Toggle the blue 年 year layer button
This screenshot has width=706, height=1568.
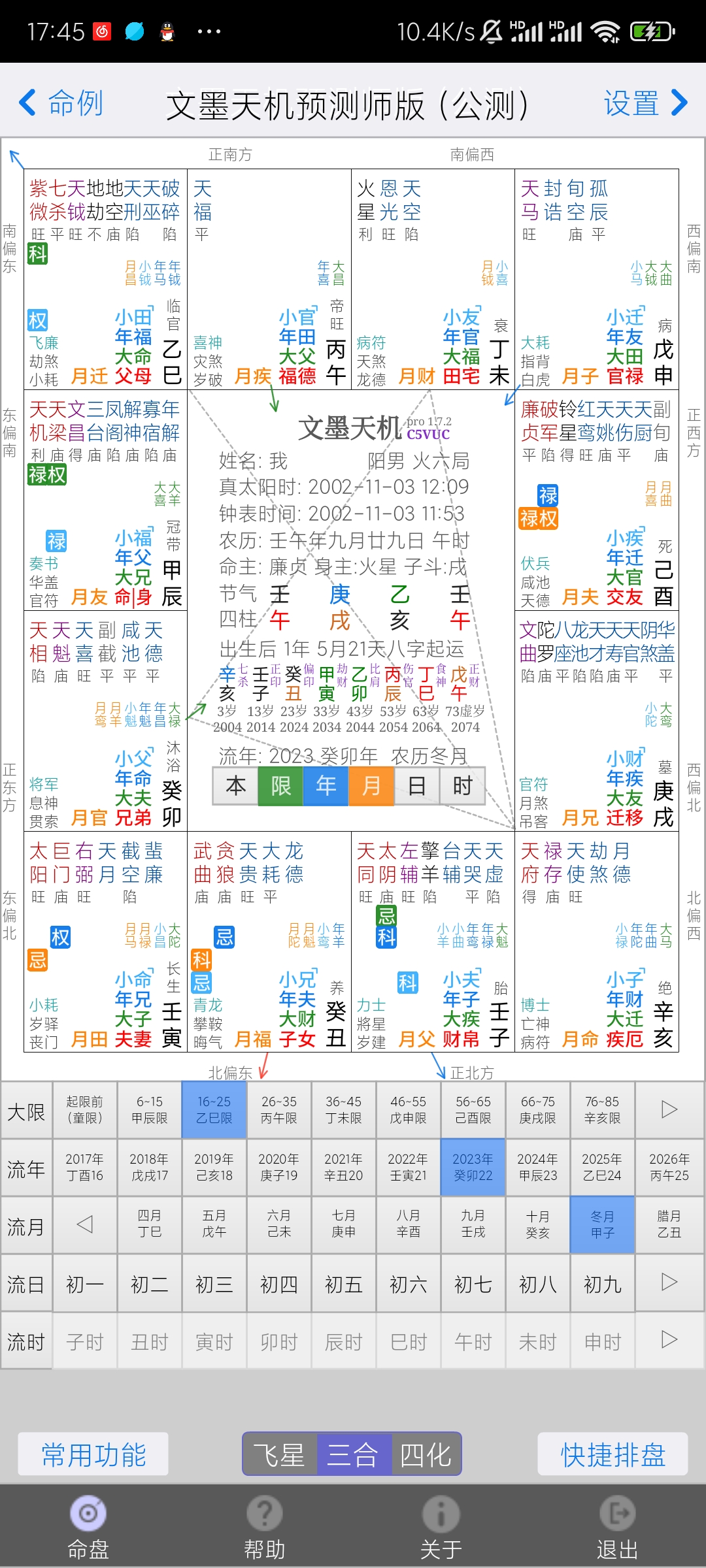[326, 786]
